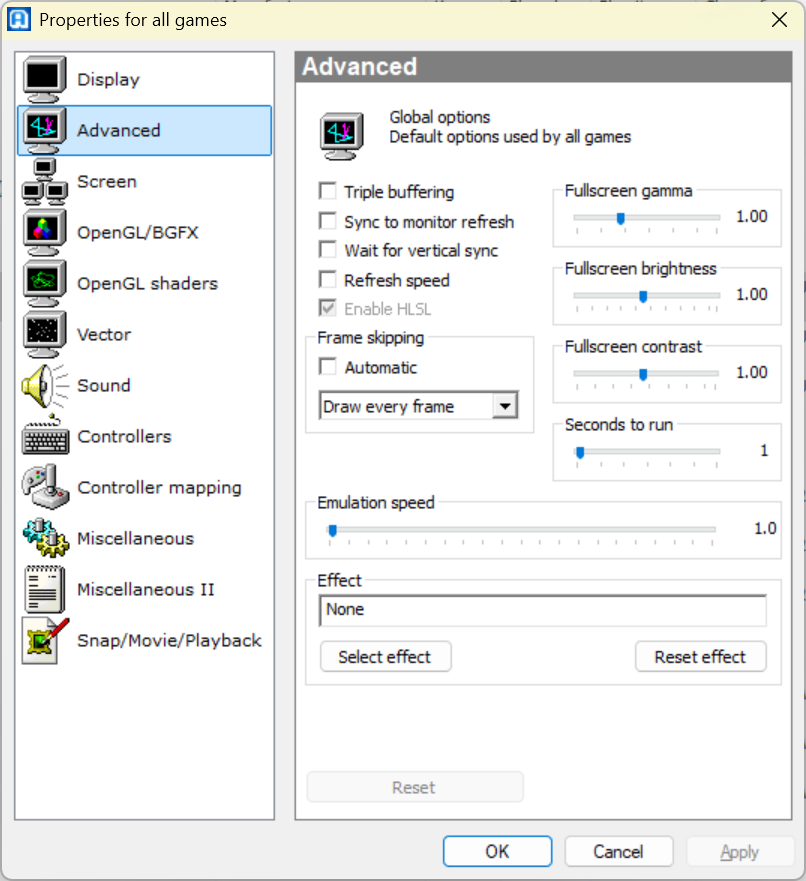Click the Snap/Movie/Playback paintbrush icon

45,641
